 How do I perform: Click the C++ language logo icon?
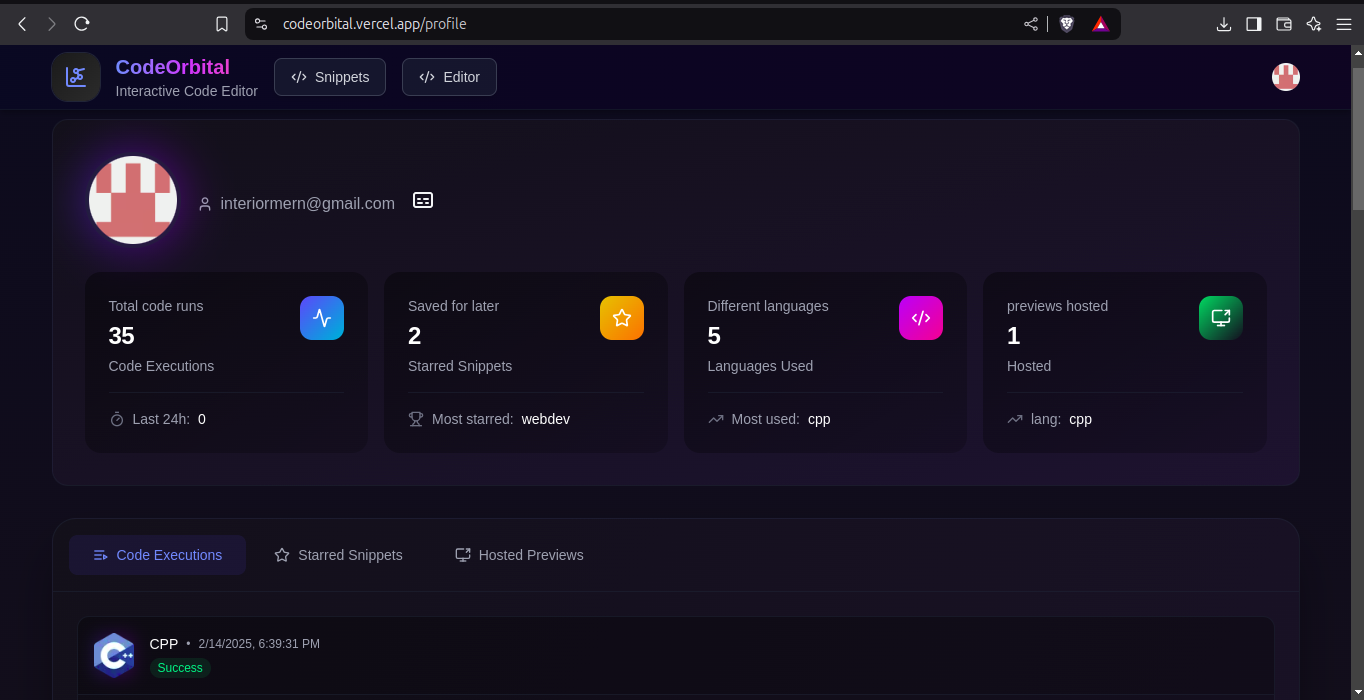click(x=114, y=656)
